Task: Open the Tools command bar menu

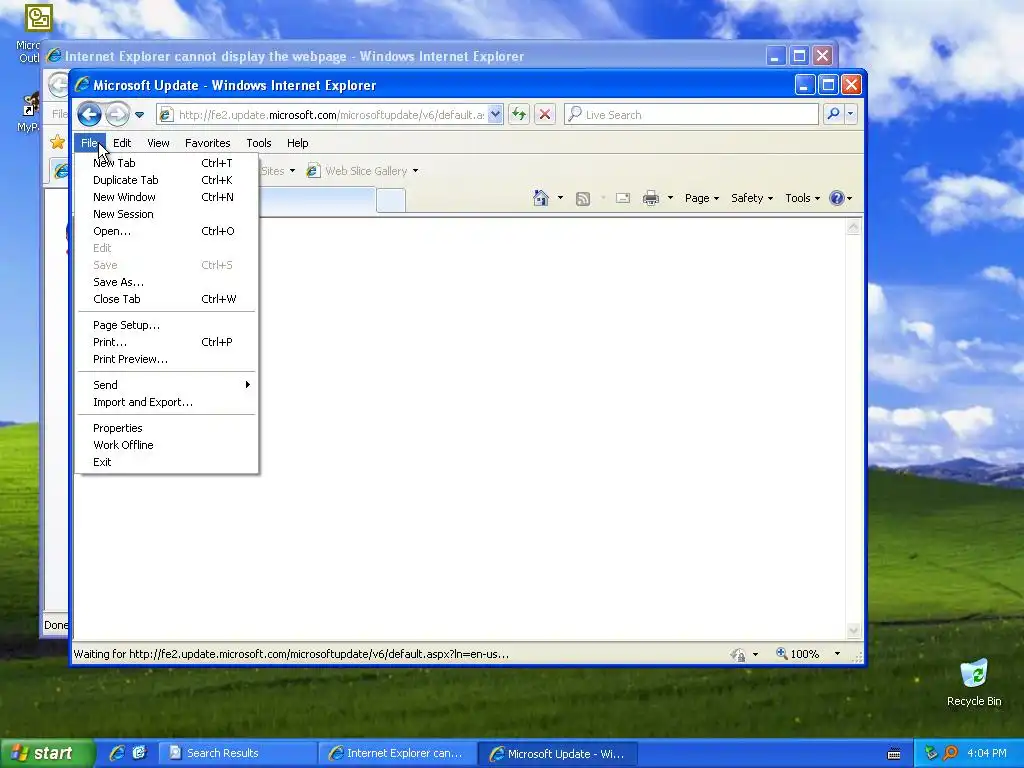Action: point(802,198)
